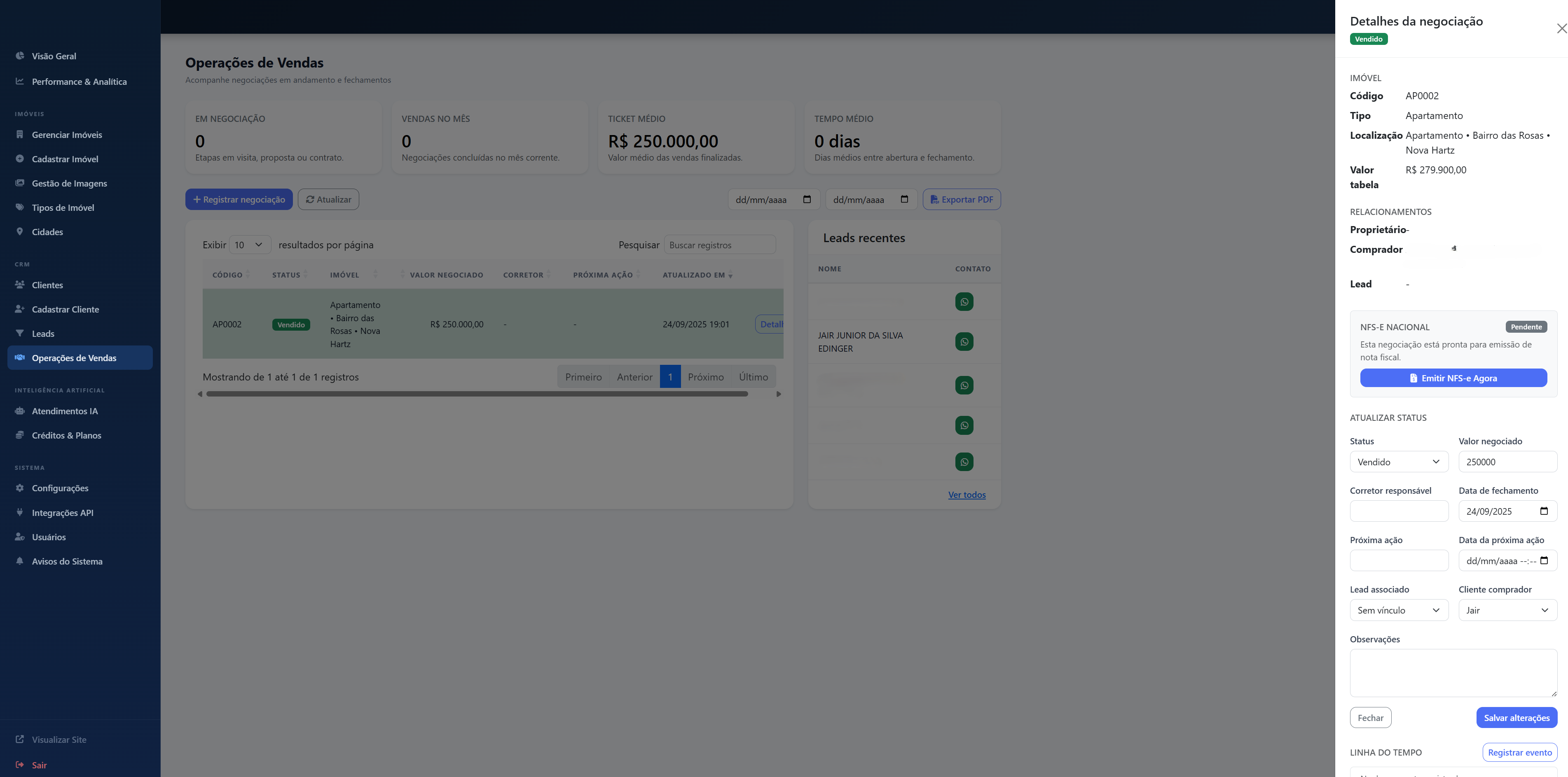This screenshot has height=777, width=1568.
Task: Change results per page dropdown
Action: [250, 245]
